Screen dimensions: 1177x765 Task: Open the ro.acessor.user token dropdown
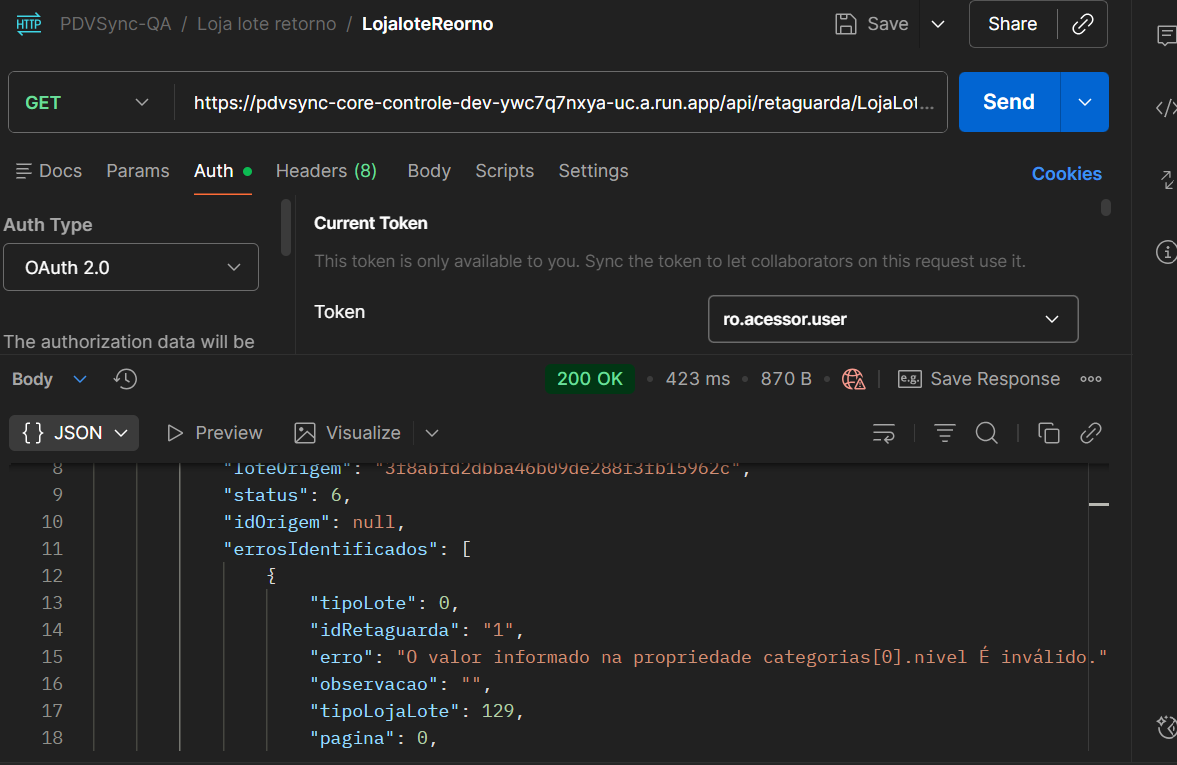(892, 319)
